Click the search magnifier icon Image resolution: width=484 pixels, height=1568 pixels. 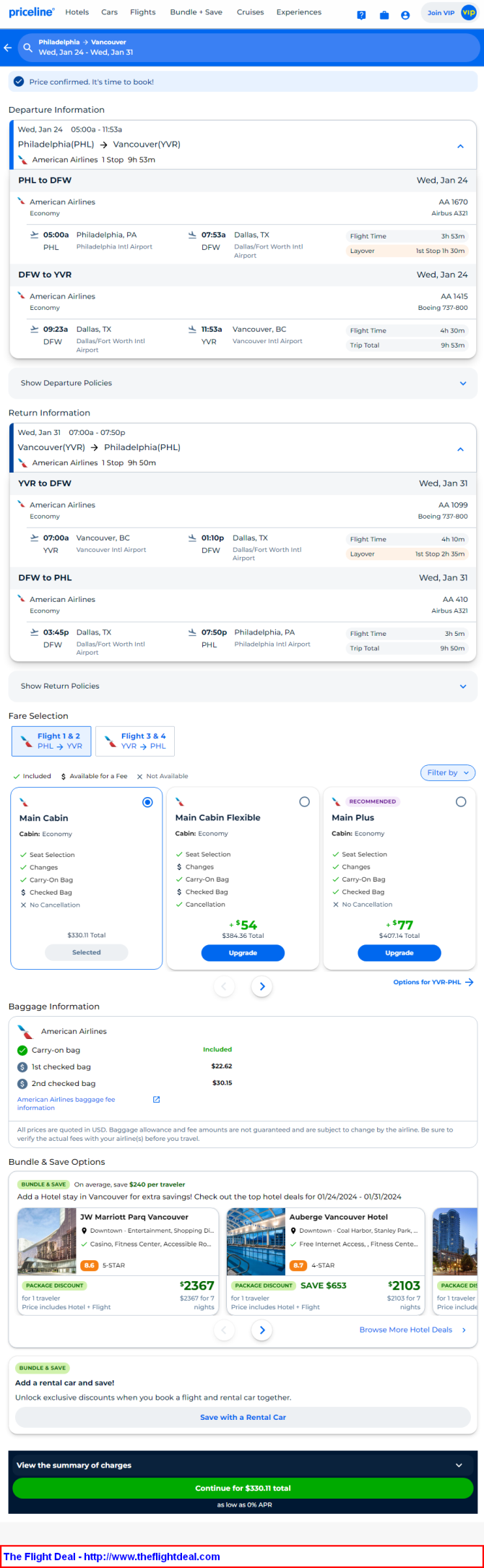click(x=28, y=48)
